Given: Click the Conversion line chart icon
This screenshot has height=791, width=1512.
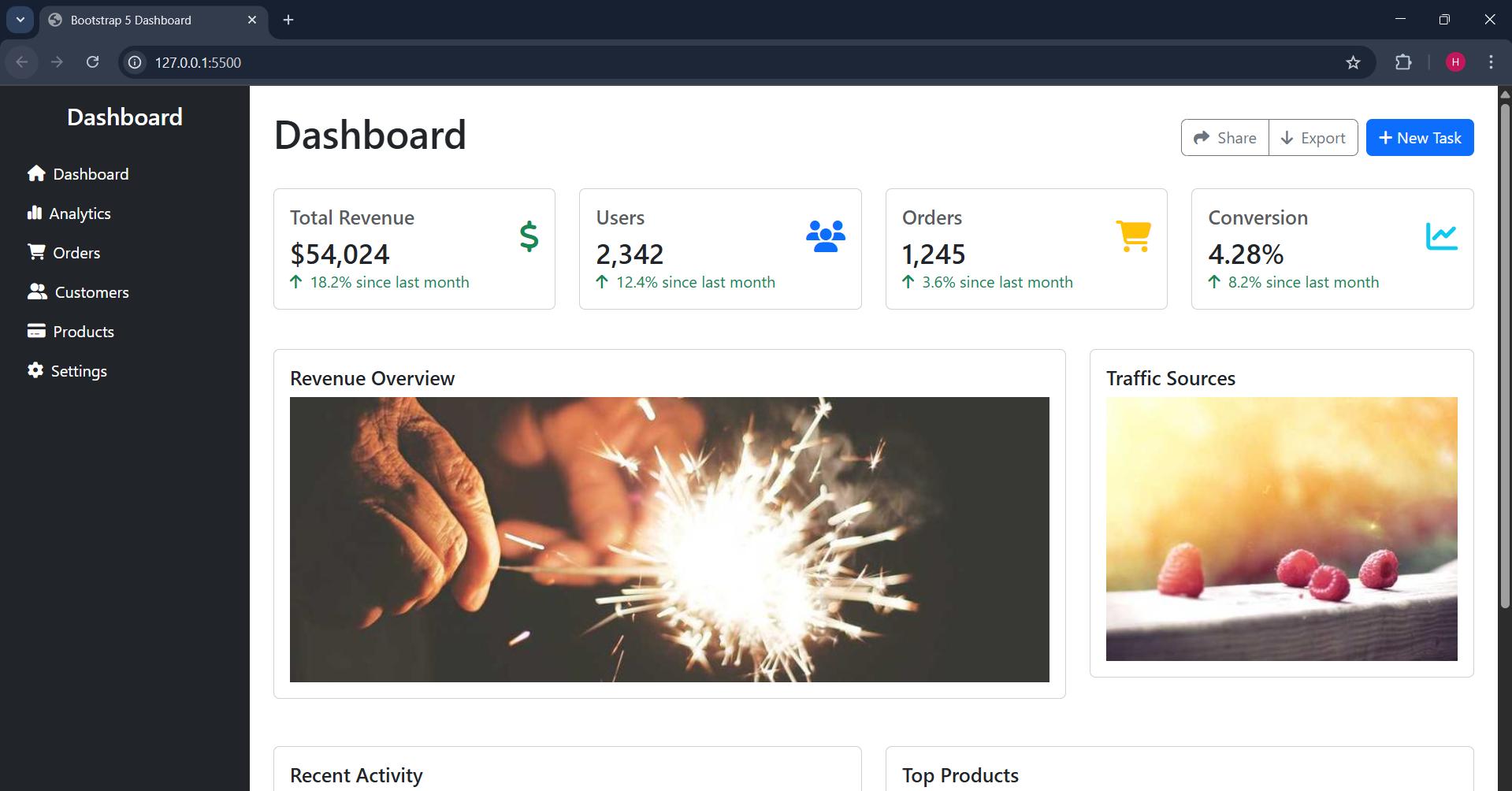Looking at the screenshot, I should tap(1441, 236).
